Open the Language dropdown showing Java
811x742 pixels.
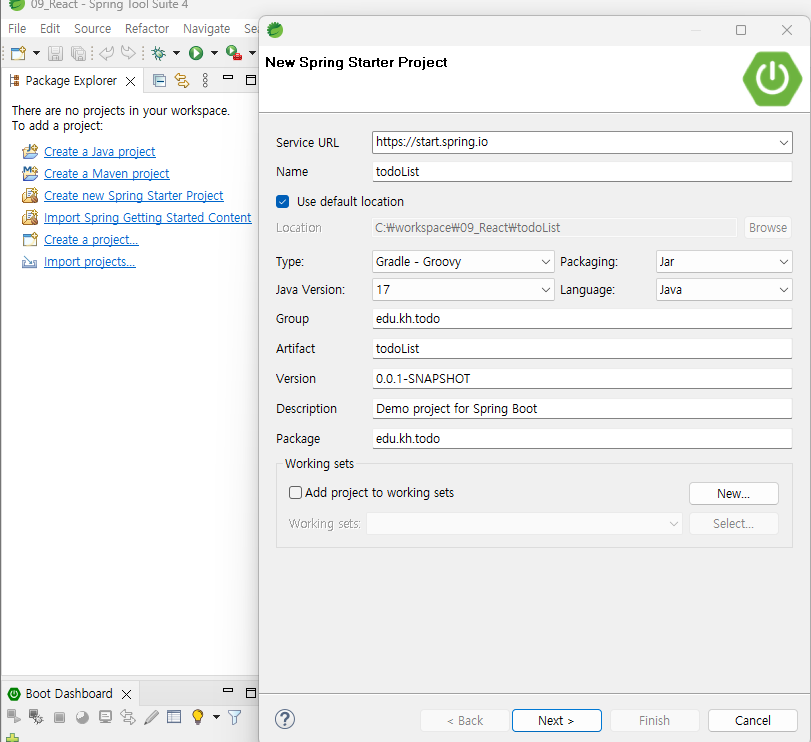724,290
